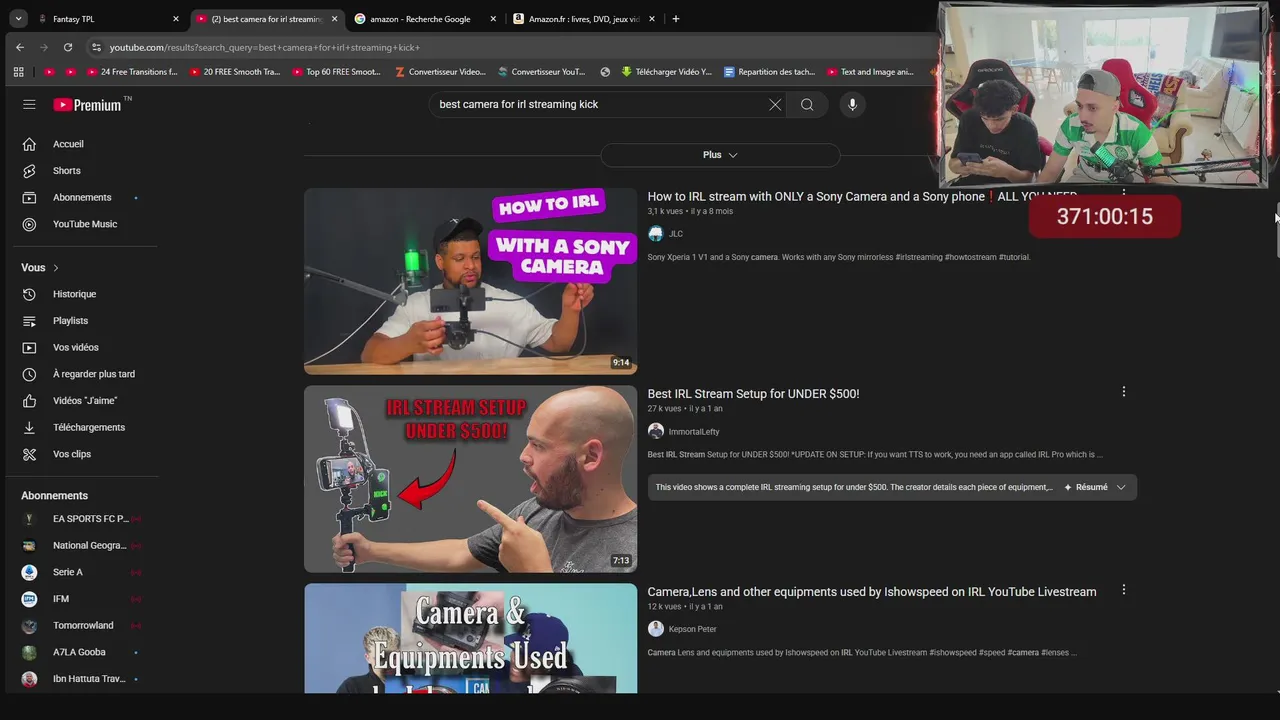The height and width of the screenshot is (720, 1280).
Task: Open 'Best IRL Stream Setup for UNDER $500!' title
Action: [x=753, y=394]
